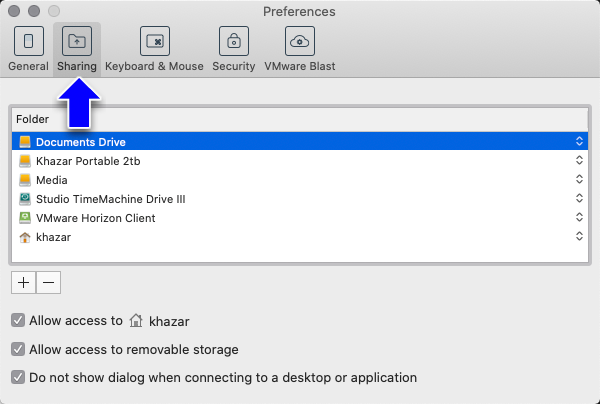Add a shared folder with plus button

coord(24,283)
